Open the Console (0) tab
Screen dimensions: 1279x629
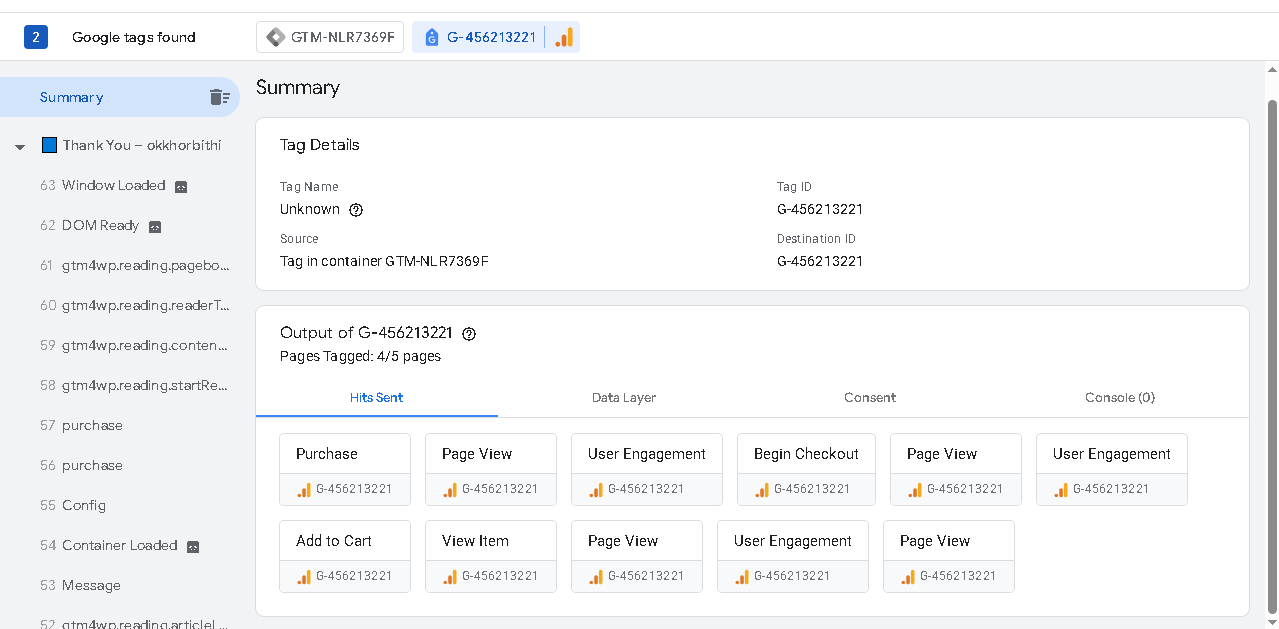pyautogui.click(x=1120, y=397)
